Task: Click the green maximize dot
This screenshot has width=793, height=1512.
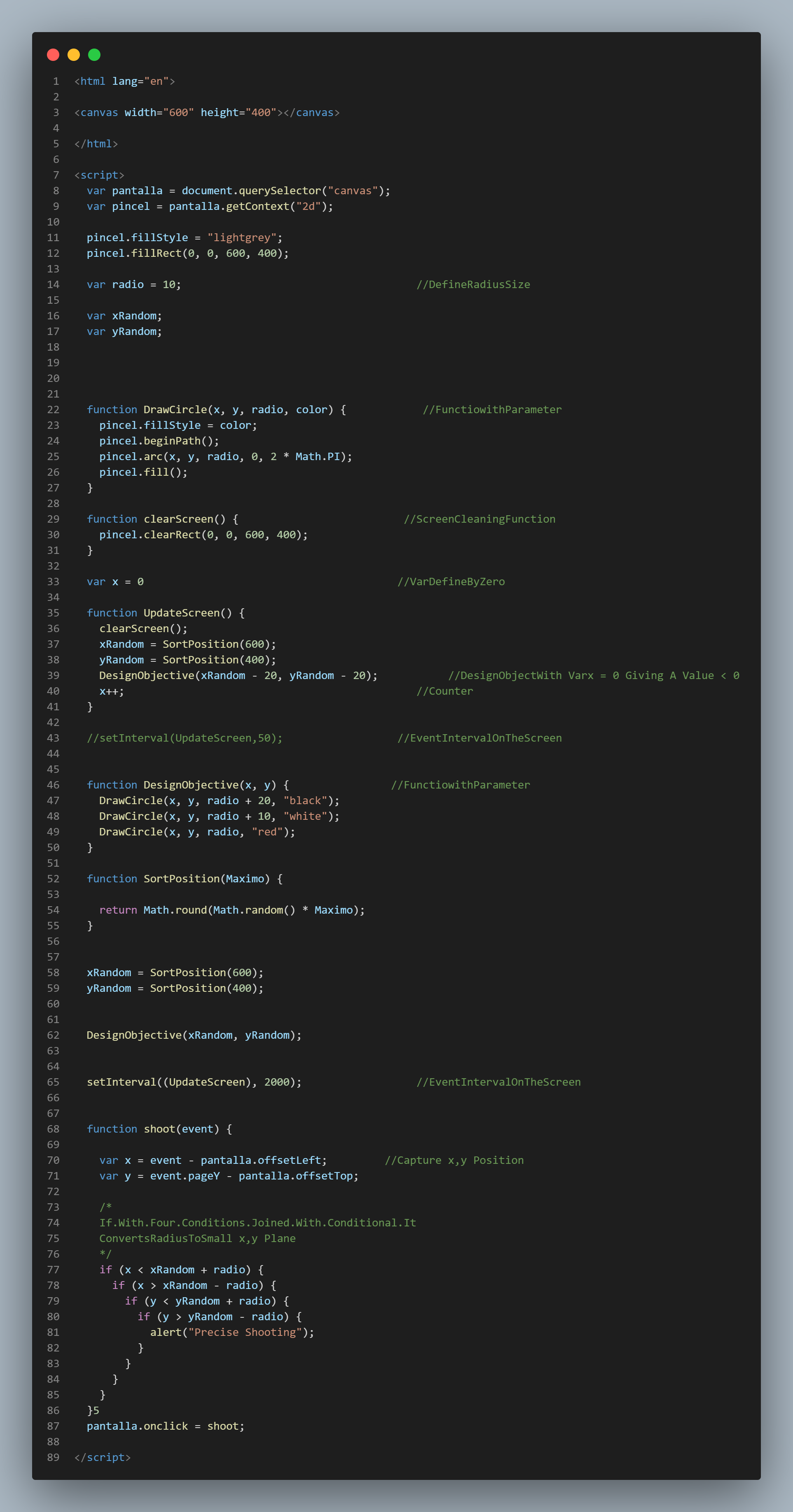Action: (94, 55)
